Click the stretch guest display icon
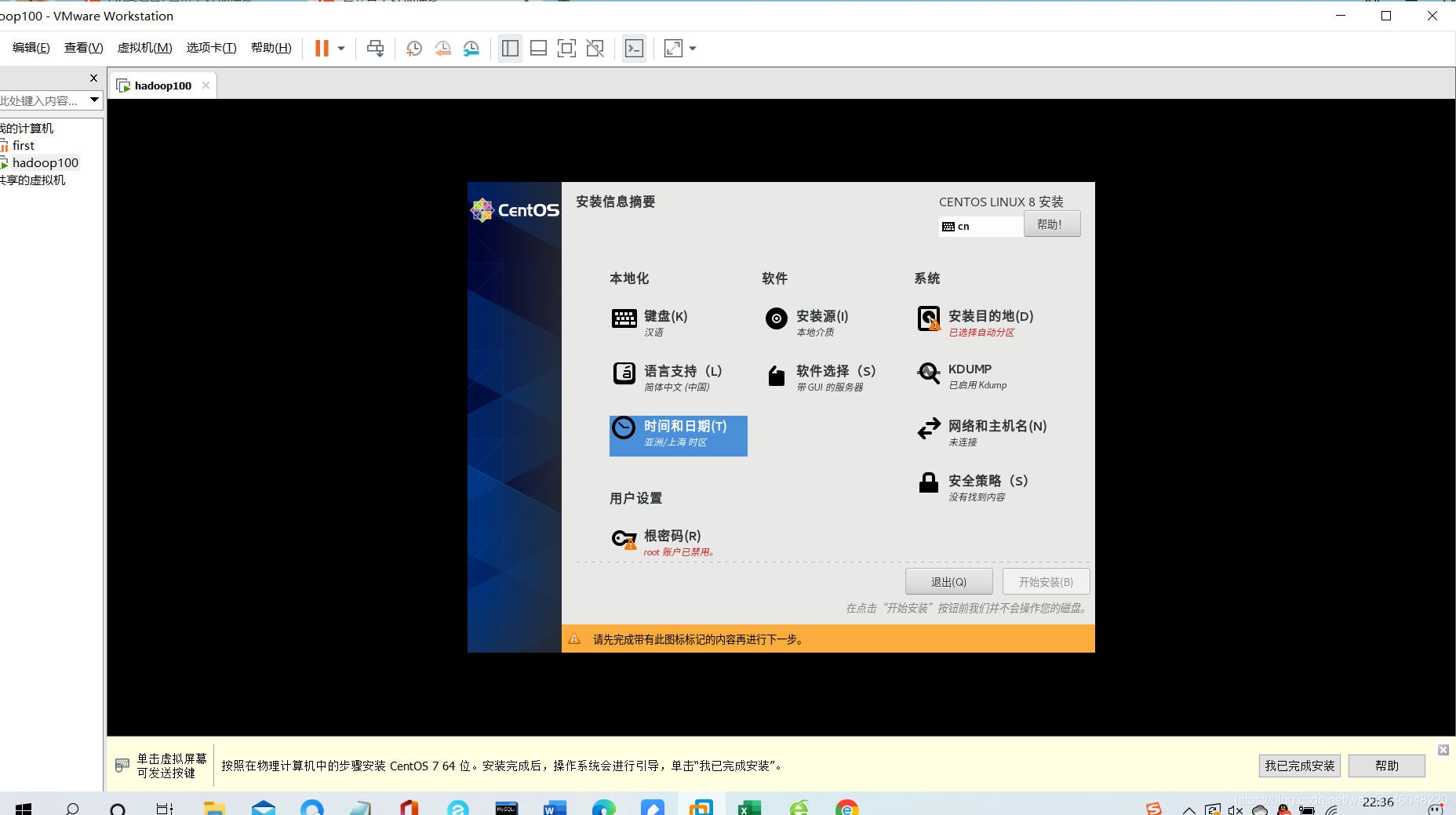The width and height of the screenshot is (1456, 815). tap(673, 49)
